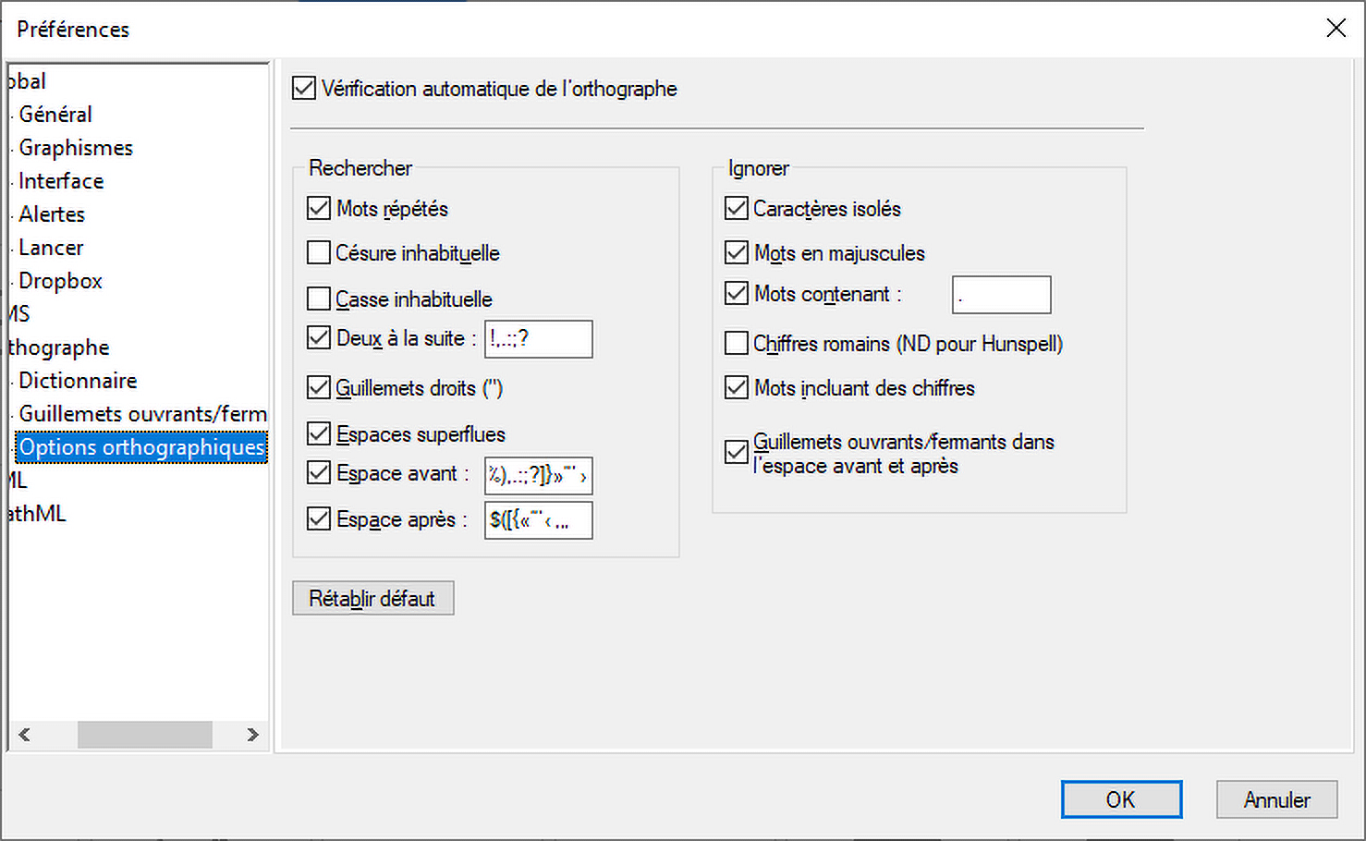Select Dictionnaire in the preferences tree
Image resolution: width=1366 pixels, height=841 pixels.
[x=78, y=381]
